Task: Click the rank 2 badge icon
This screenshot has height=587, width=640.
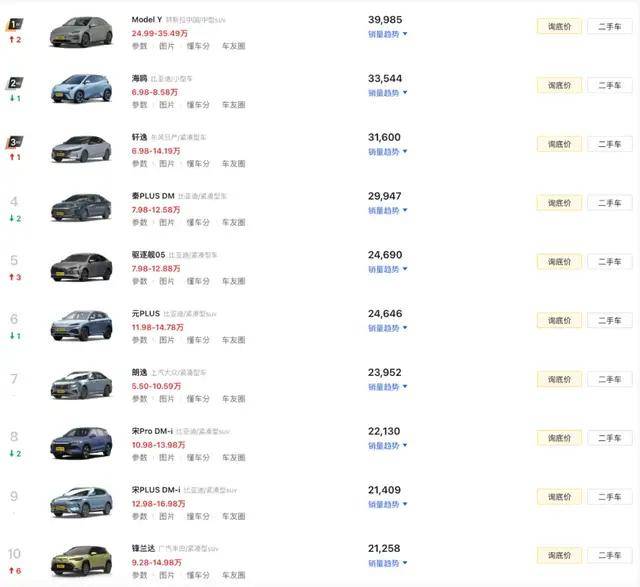Action: [14, 83]
